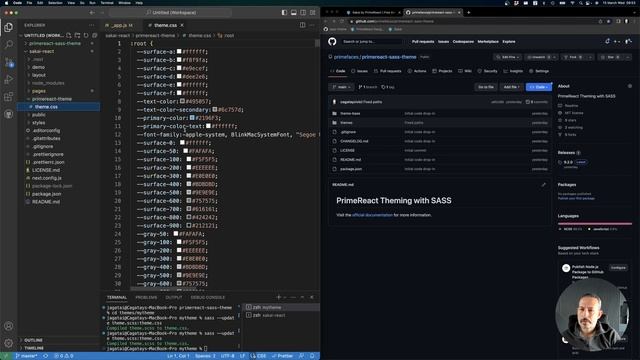
Task: Click Marketplace in GitHub top nav
Action: 488,42
